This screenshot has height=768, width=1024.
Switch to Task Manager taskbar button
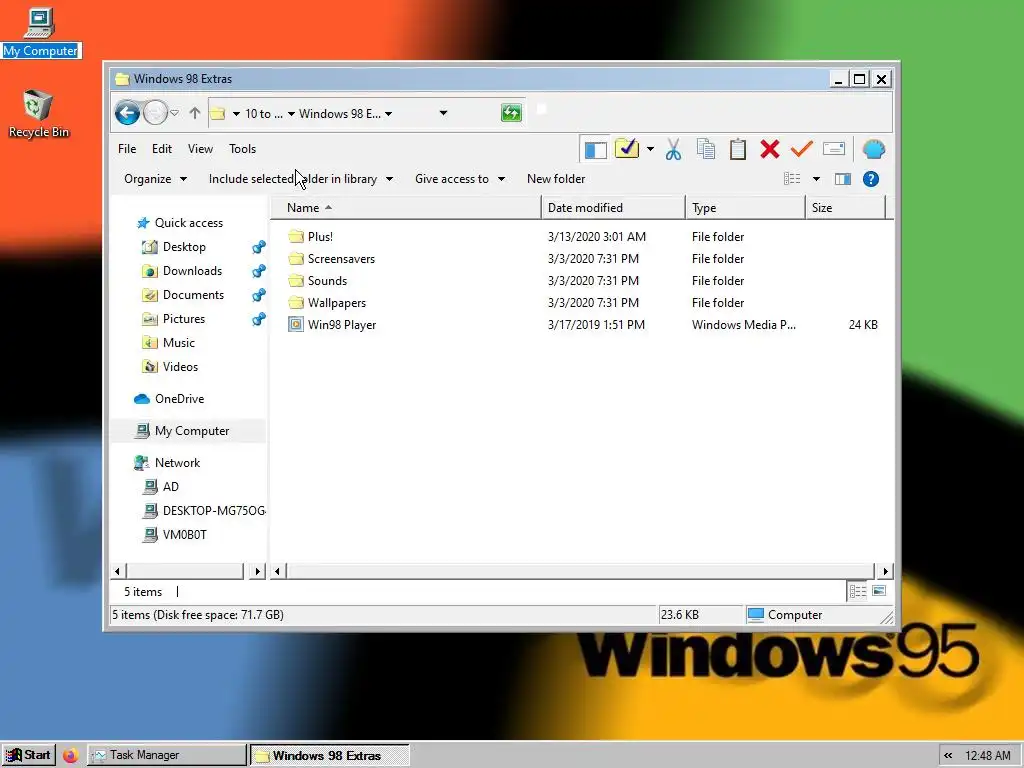pos(167,755)
